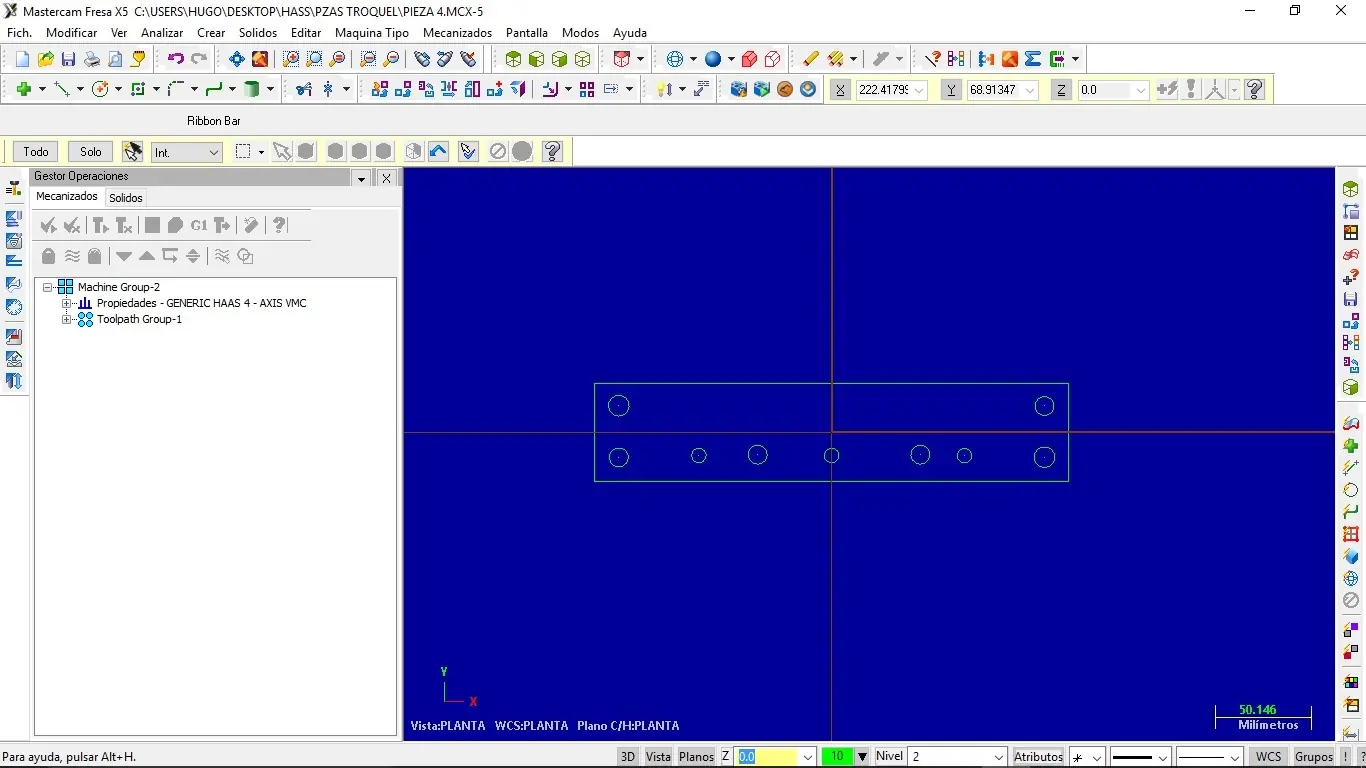The image size is (1366, 768).
Task: Click the Fillet entities icon
Action: (x=176, y=89)
